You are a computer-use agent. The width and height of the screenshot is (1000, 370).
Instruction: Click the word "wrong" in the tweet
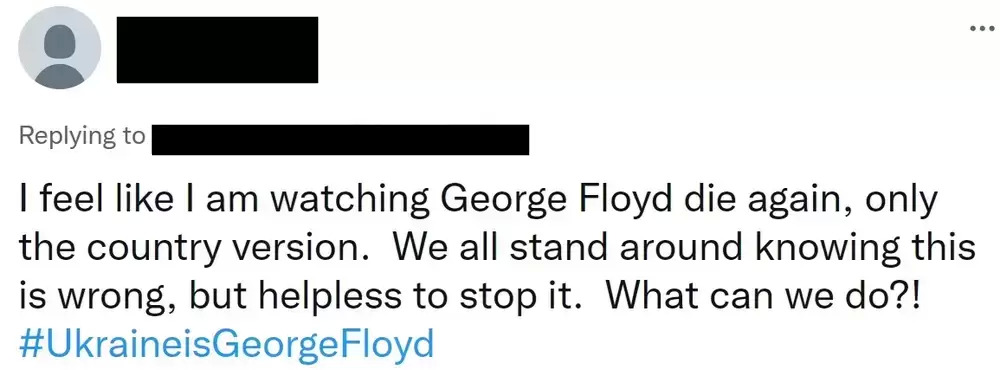click(x=106, y=299)
